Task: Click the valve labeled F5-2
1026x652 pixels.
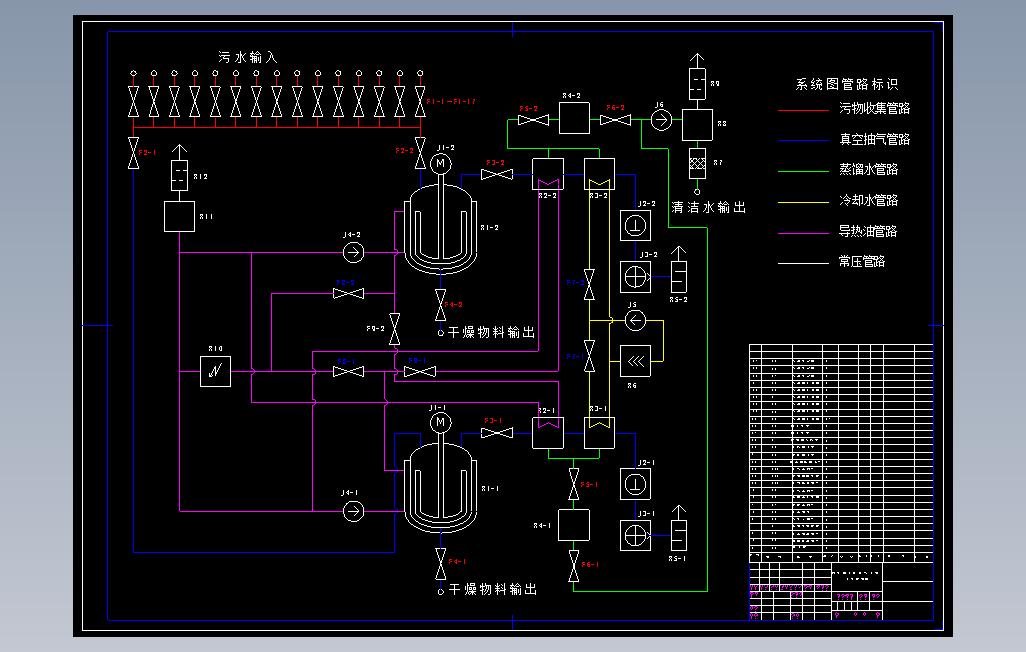Action: coord(533,120)
